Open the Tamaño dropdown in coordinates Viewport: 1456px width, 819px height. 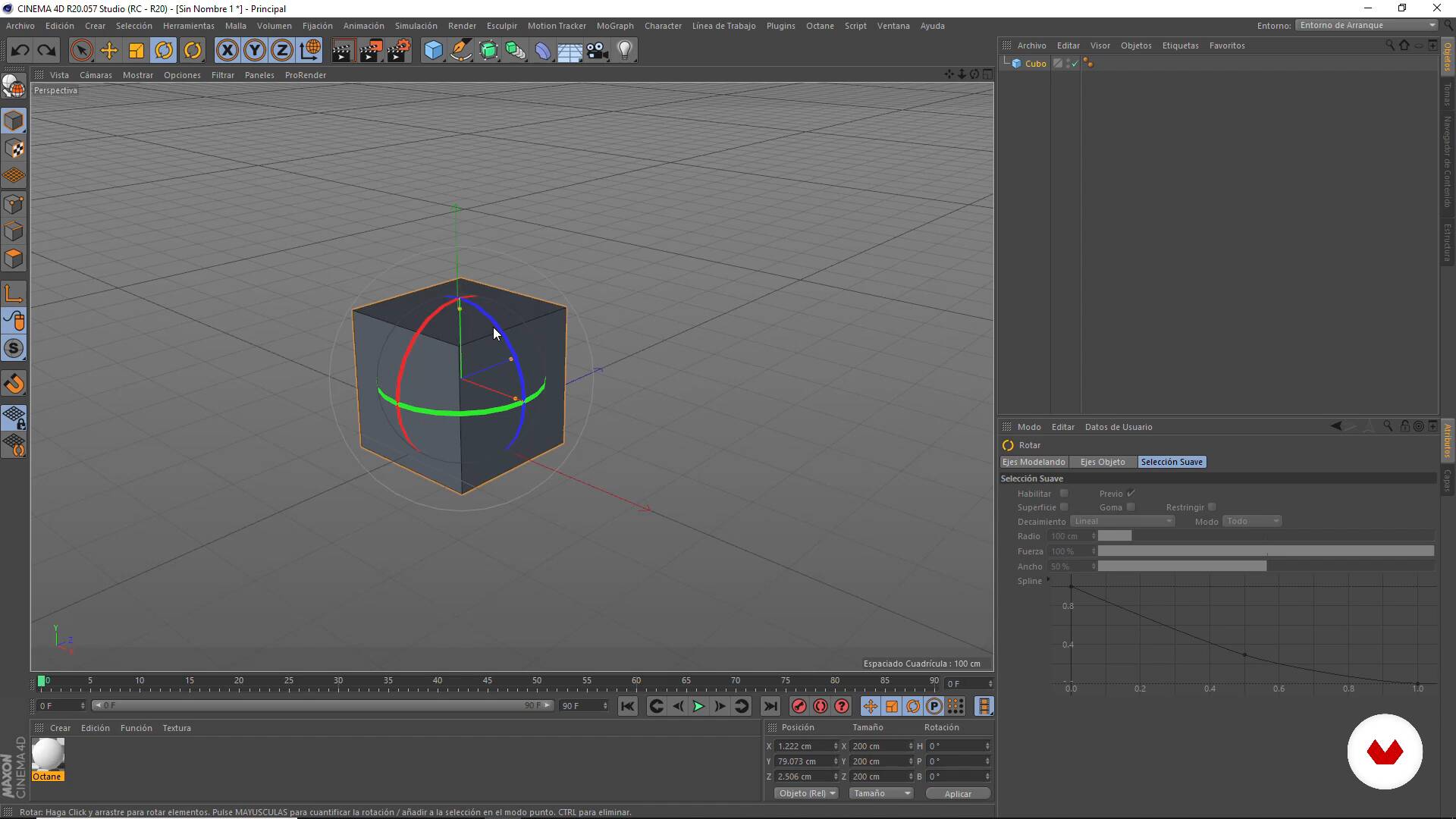pyautogui.click(x=881, y=793)
